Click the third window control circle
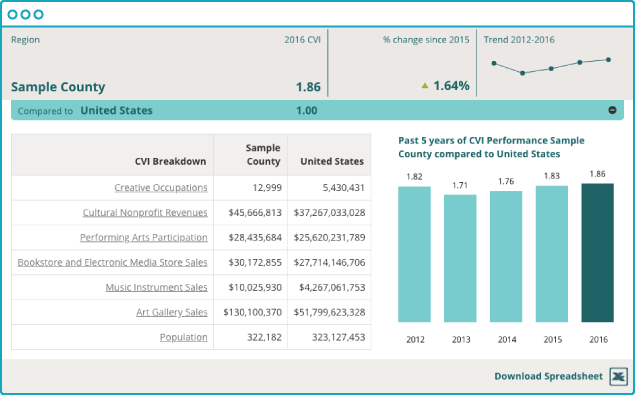This screenshot has height=395, width=635. point(38,15)
